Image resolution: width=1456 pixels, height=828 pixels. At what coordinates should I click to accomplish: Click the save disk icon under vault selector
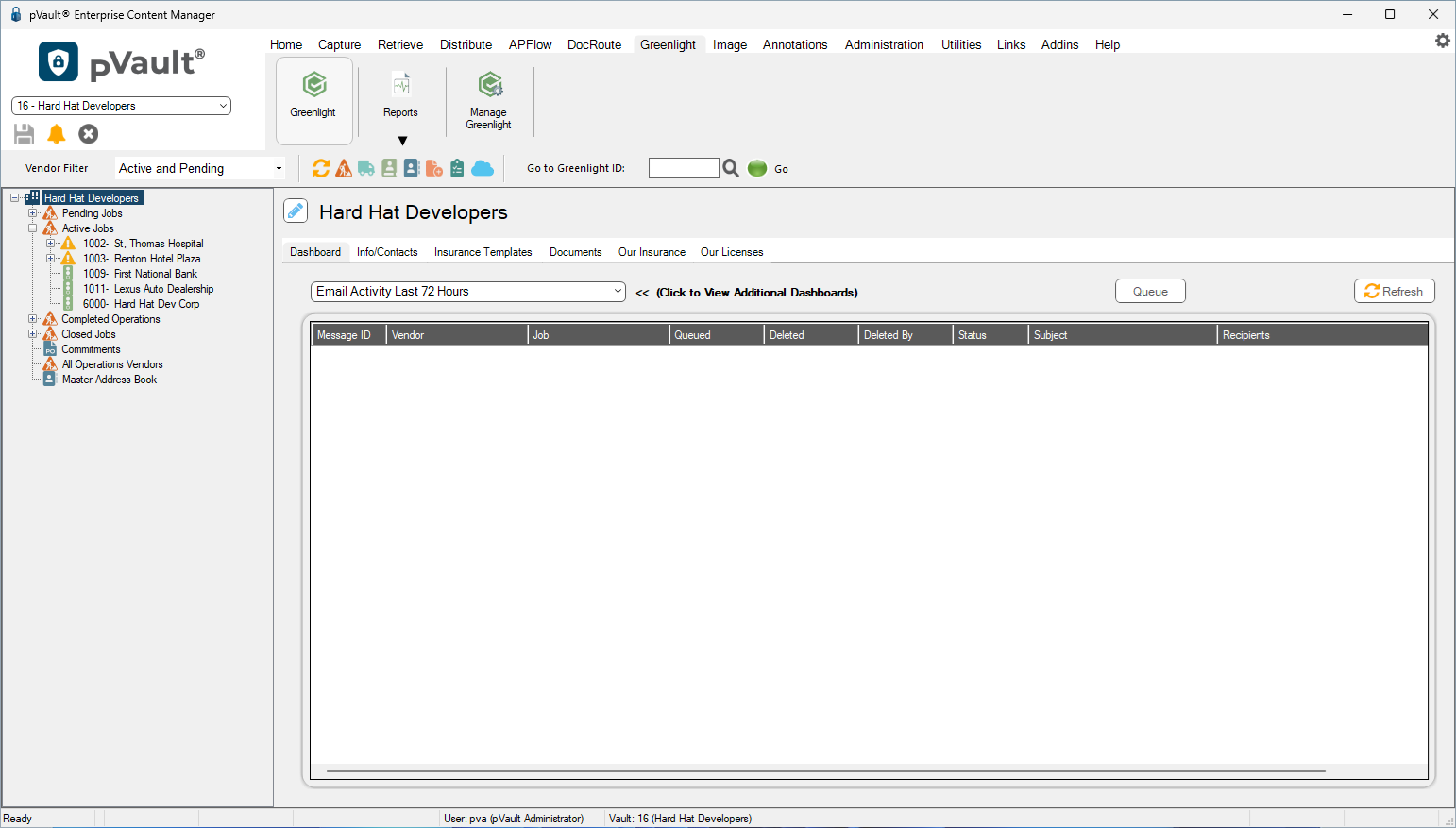tap(25, 134)
